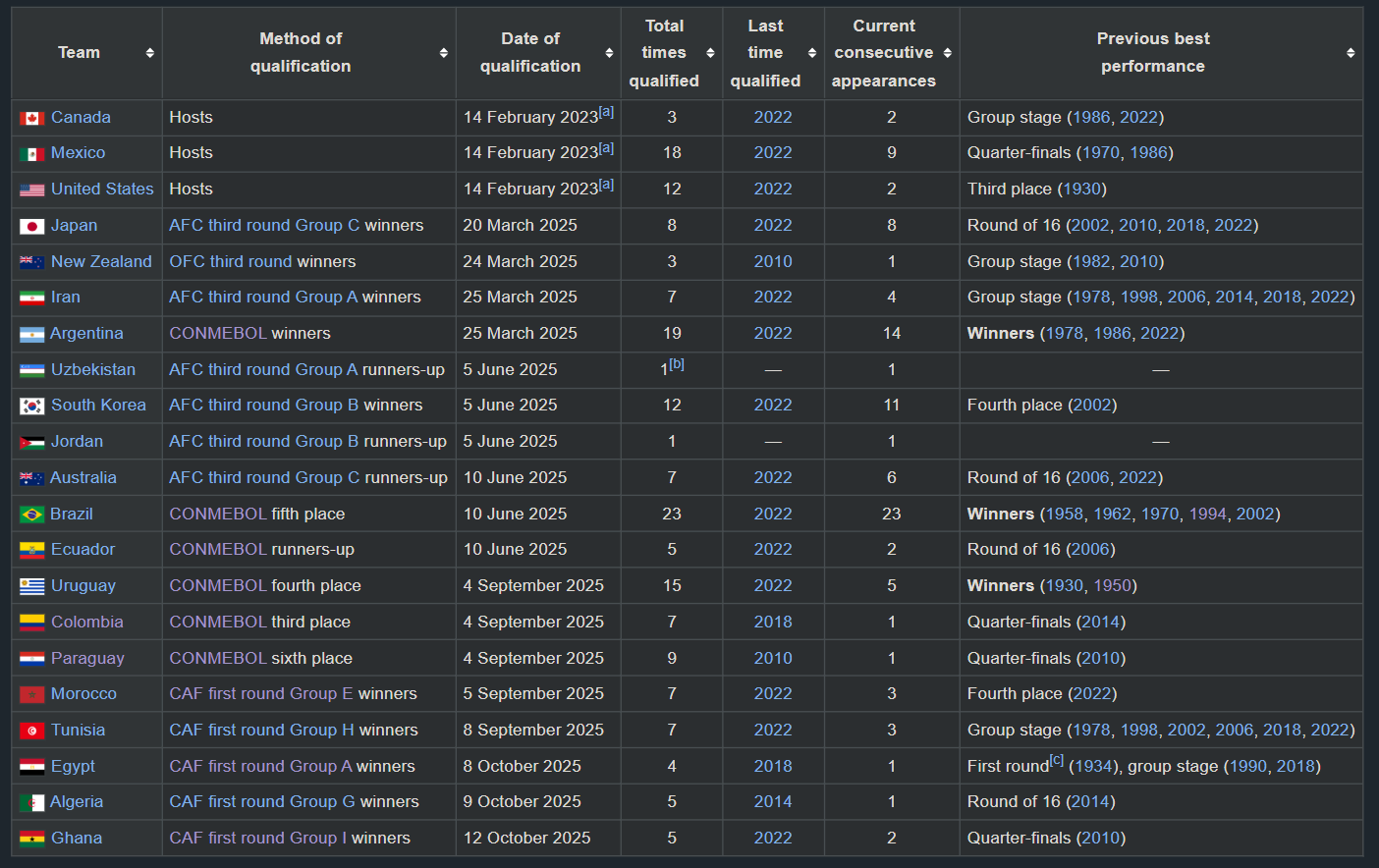Click the Japan flag icon
Screen dimensions: 1379x868
[31, 226]
